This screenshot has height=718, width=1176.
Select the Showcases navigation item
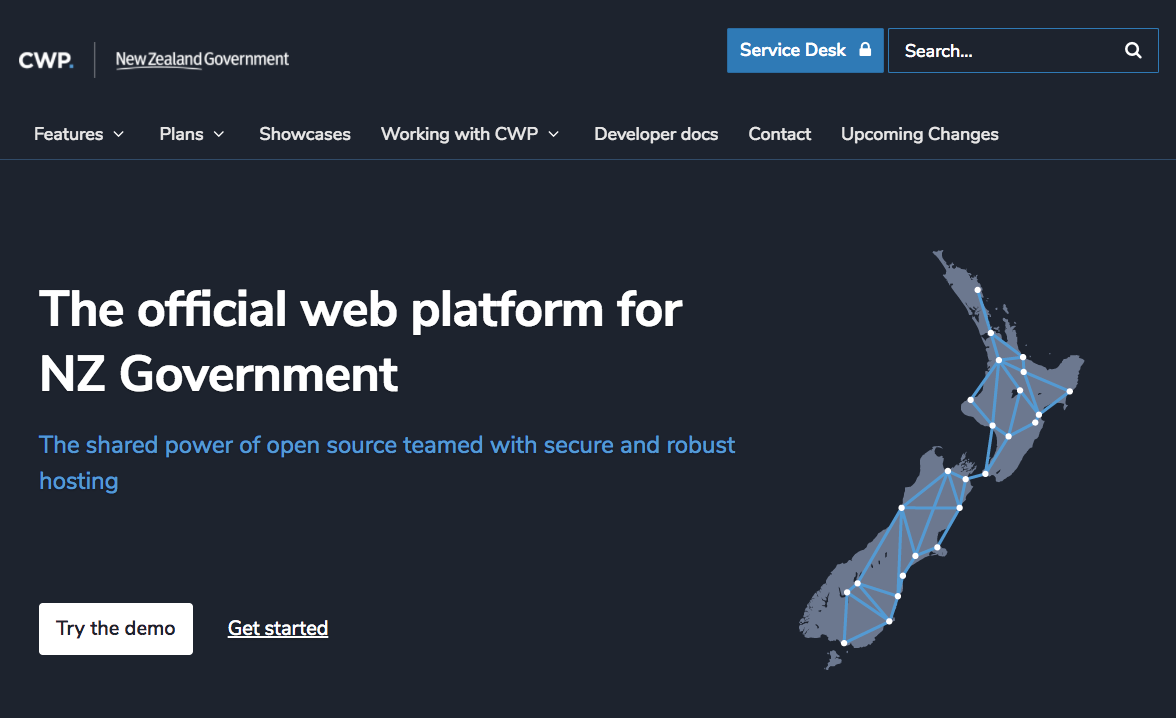[304, 133]
